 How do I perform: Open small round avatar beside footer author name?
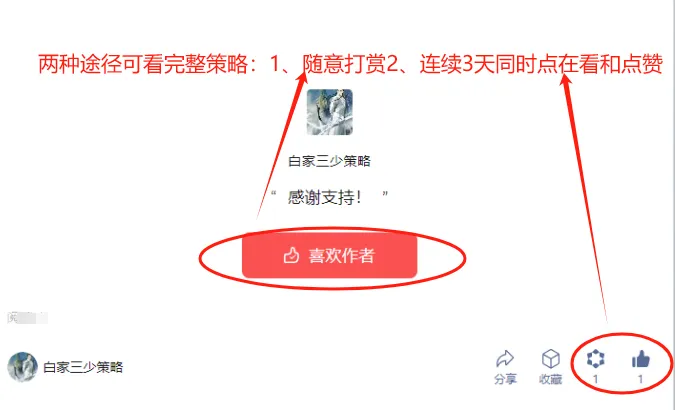(22, 367)
